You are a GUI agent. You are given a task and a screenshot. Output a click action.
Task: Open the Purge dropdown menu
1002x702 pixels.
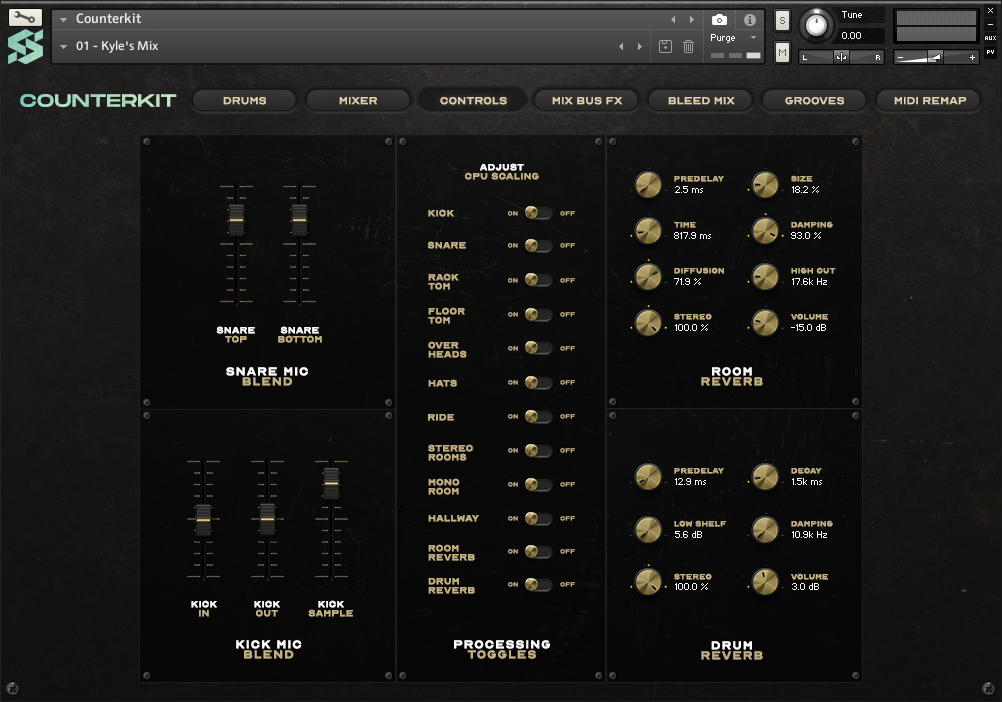[x=733, y=36]
